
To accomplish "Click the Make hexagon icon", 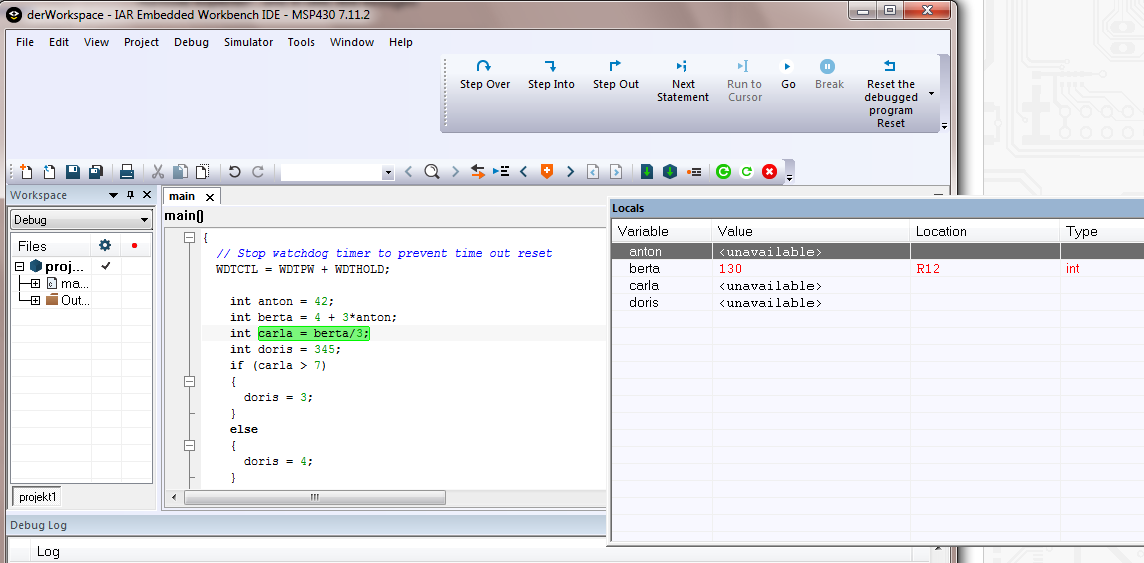I will (670, 171).
